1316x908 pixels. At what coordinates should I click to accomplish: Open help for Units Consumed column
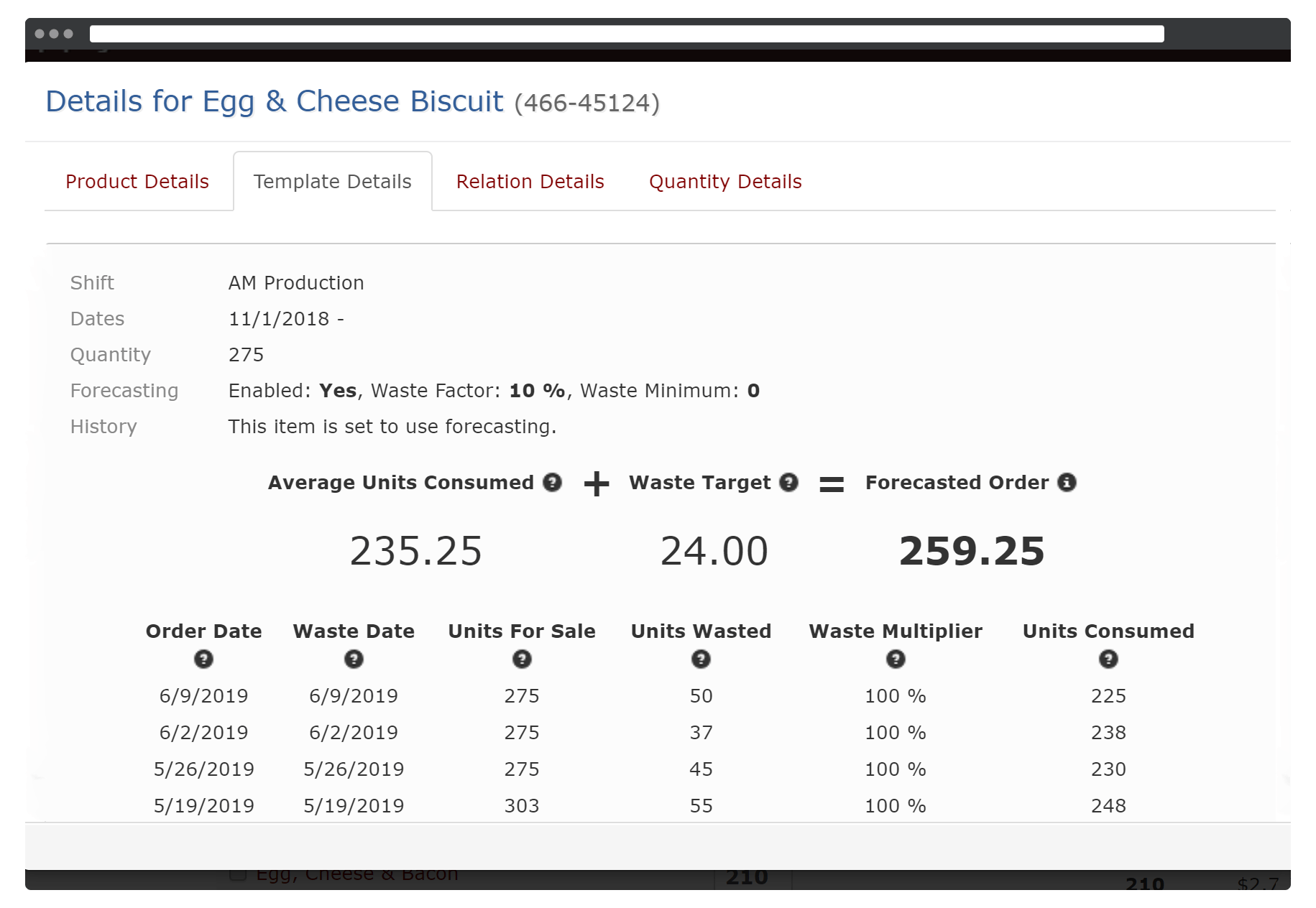[1108, 659]
